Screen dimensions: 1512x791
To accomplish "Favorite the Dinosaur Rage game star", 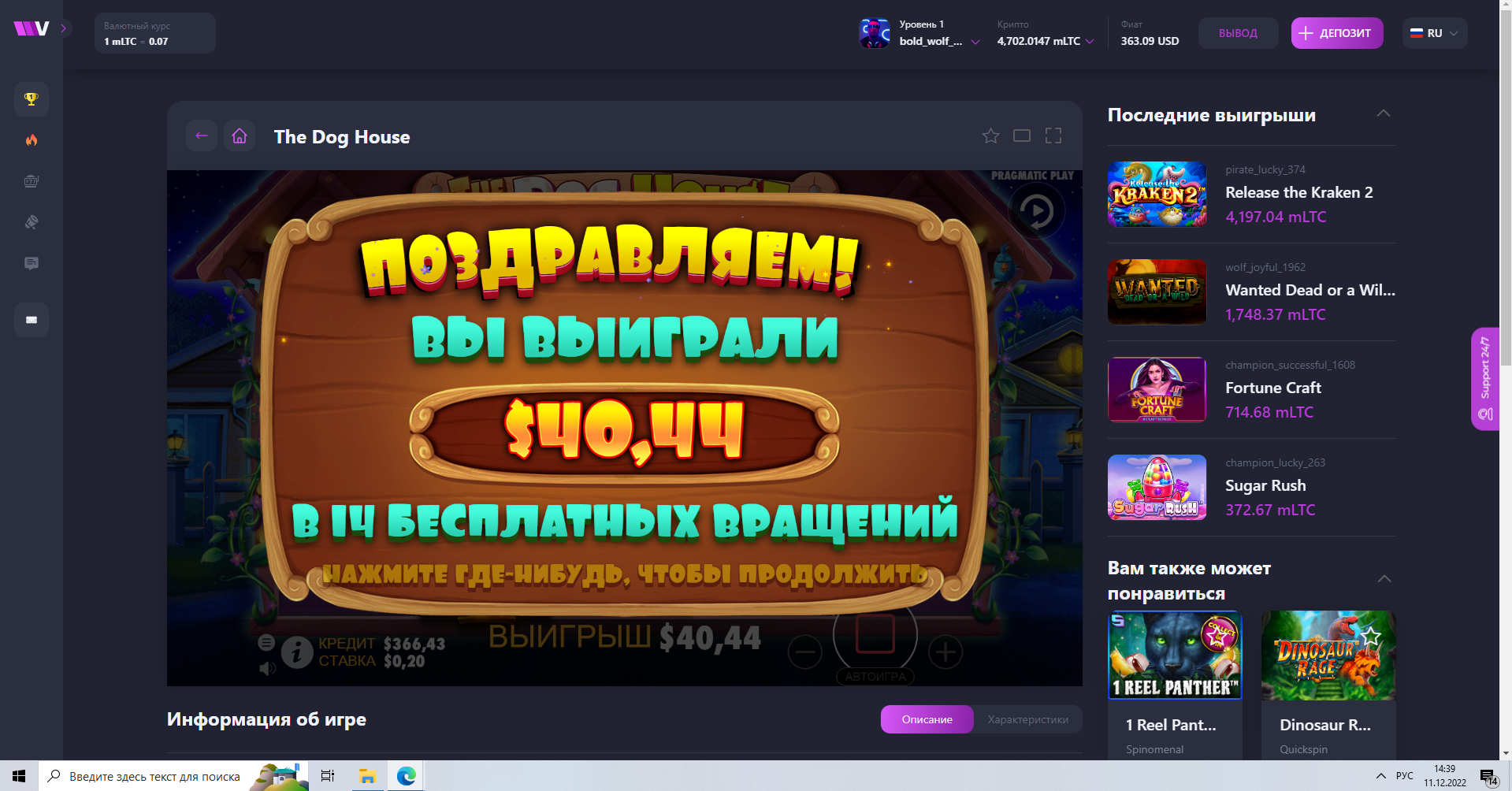I will click(1372, 635).
